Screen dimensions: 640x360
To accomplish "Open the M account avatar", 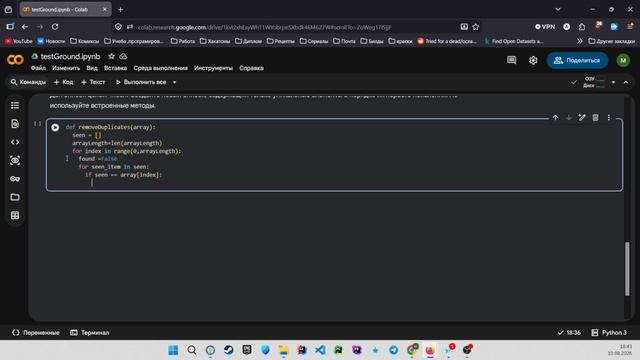I will click(x=623, y=60).
